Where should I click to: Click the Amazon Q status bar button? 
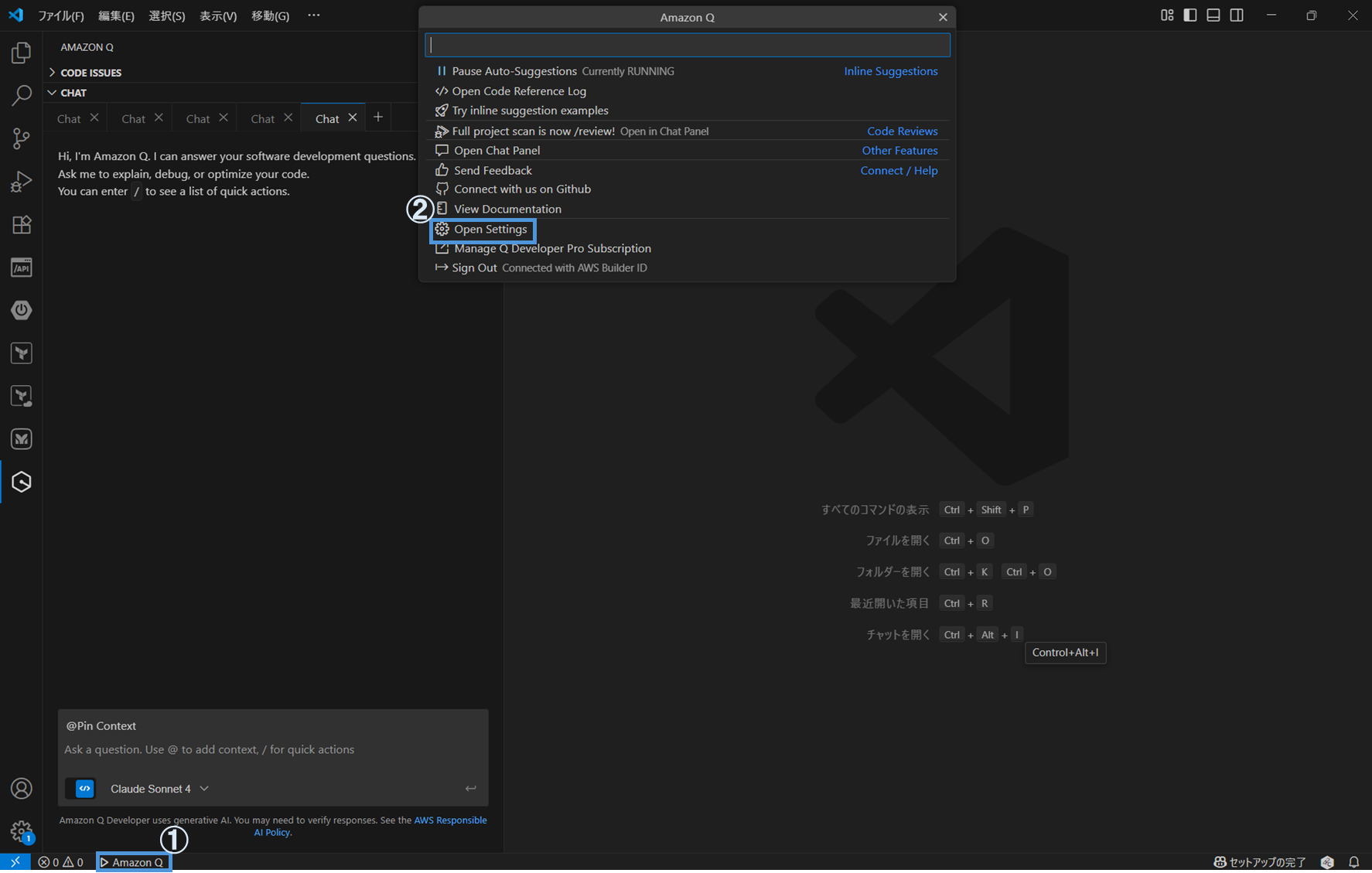133,862
